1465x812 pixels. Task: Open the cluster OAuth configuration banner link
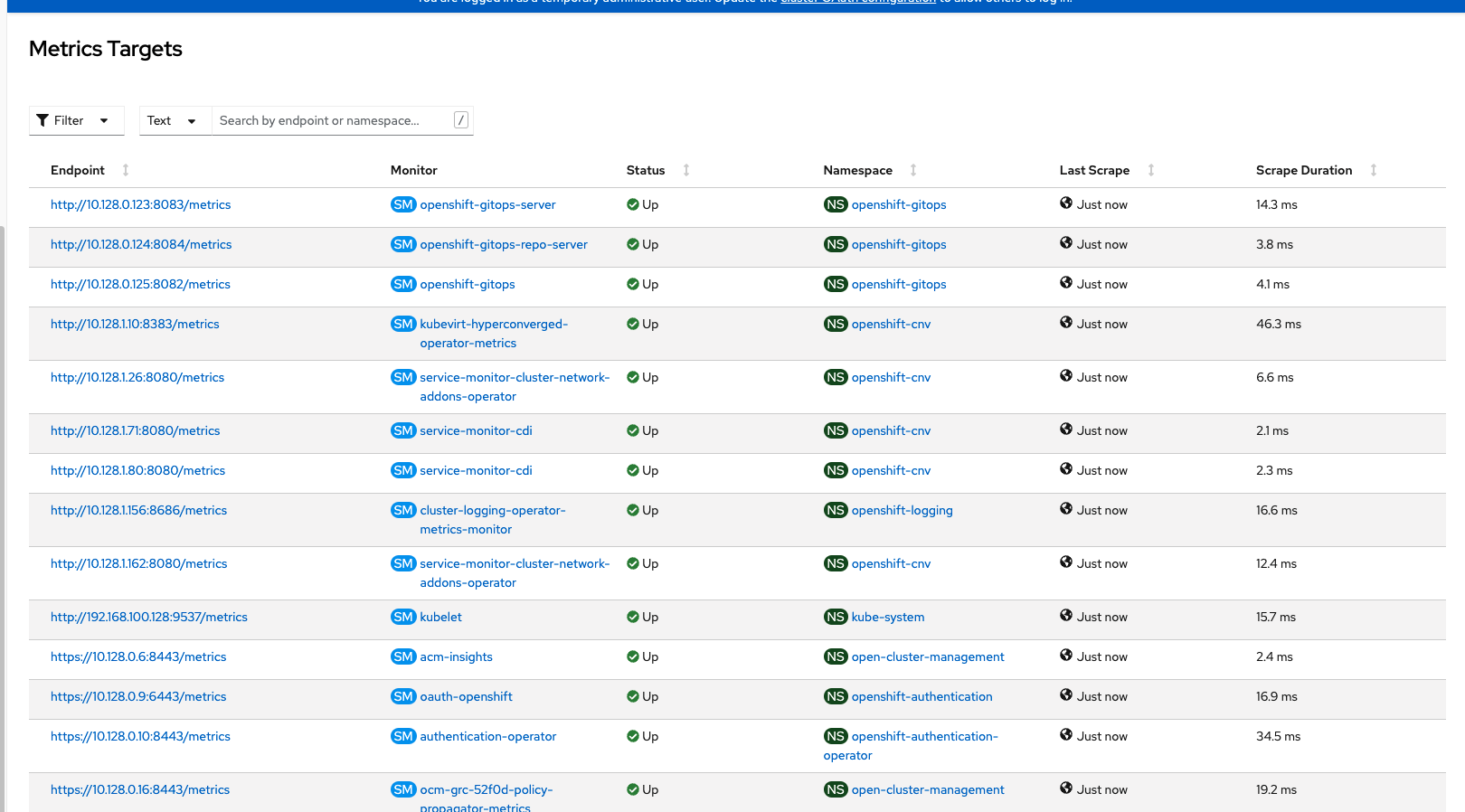tap(857, 3)
